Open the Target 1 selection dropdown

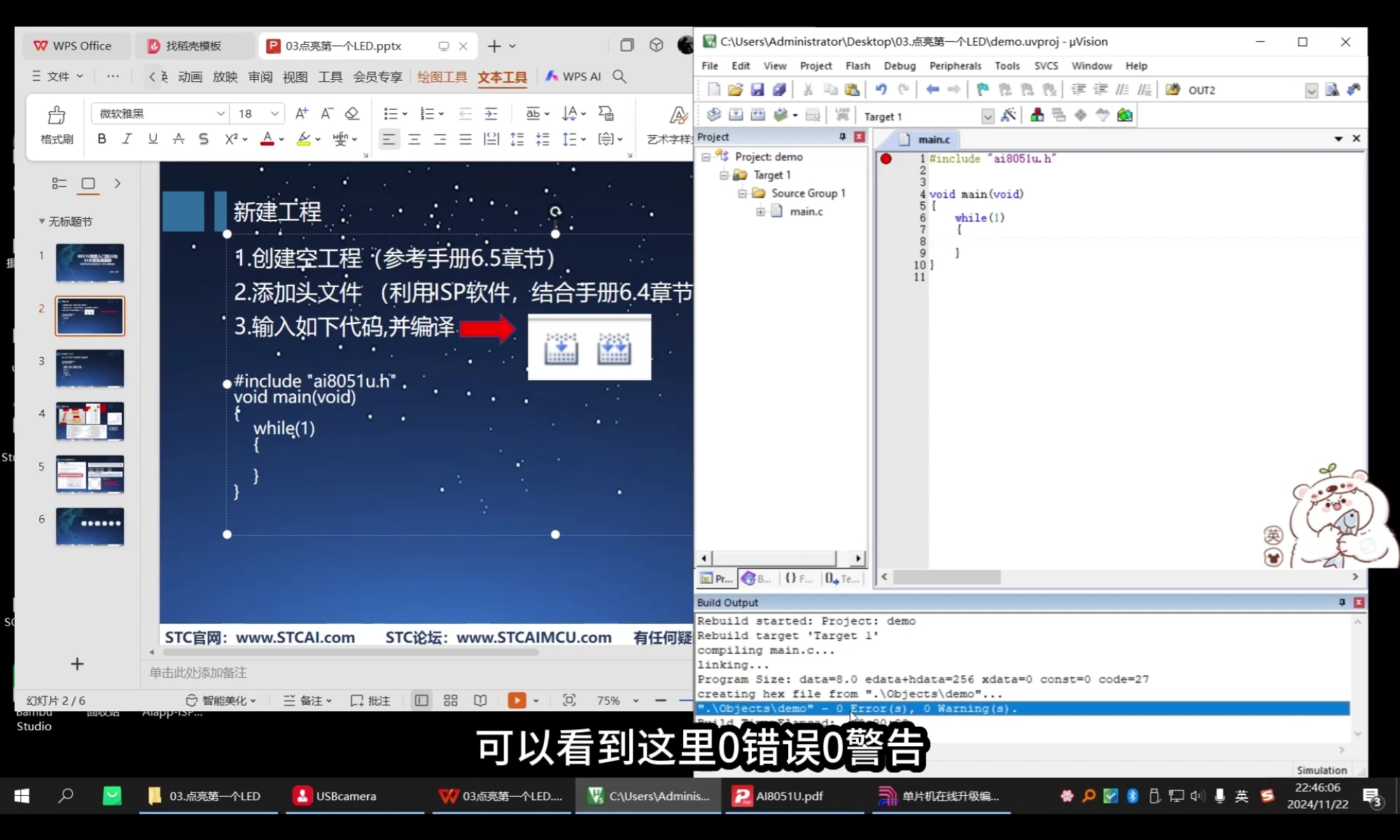(x=987, y=116)
